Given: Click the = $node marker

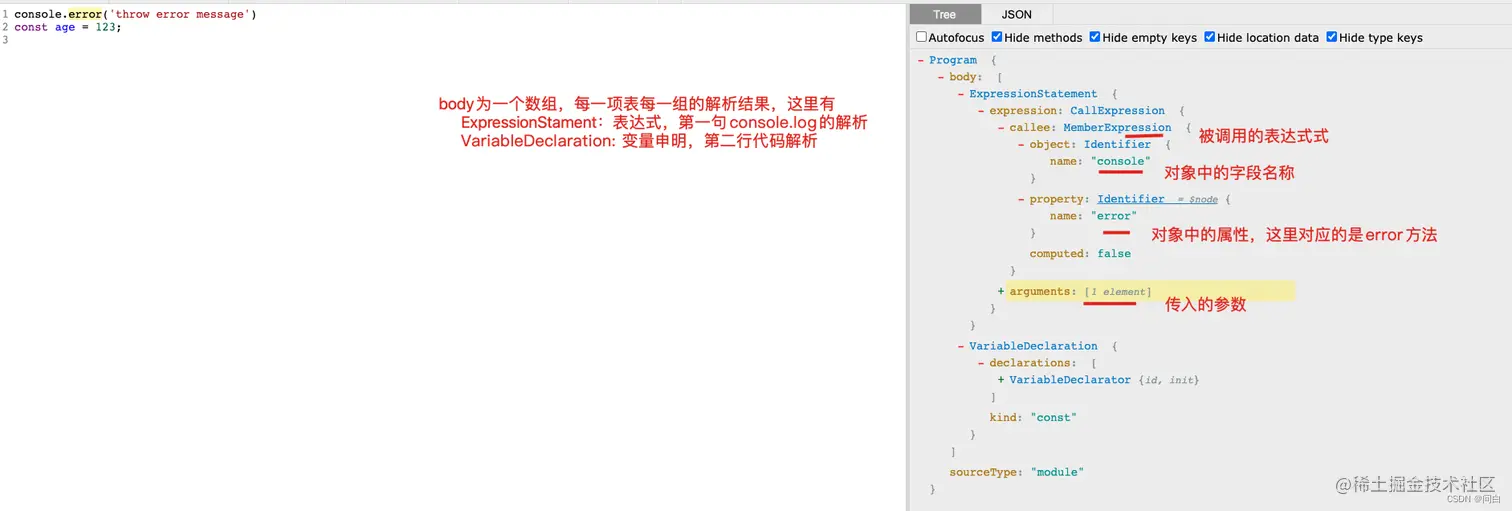Looking at the screenshot, I should 1197,199.
